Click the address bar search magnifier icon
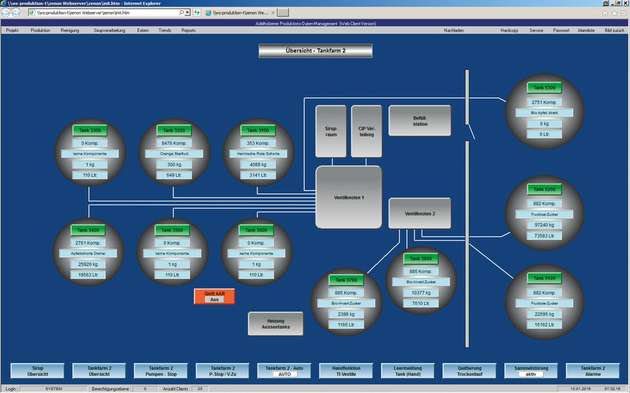Screen dimensions: 630x393 (181, 12)
